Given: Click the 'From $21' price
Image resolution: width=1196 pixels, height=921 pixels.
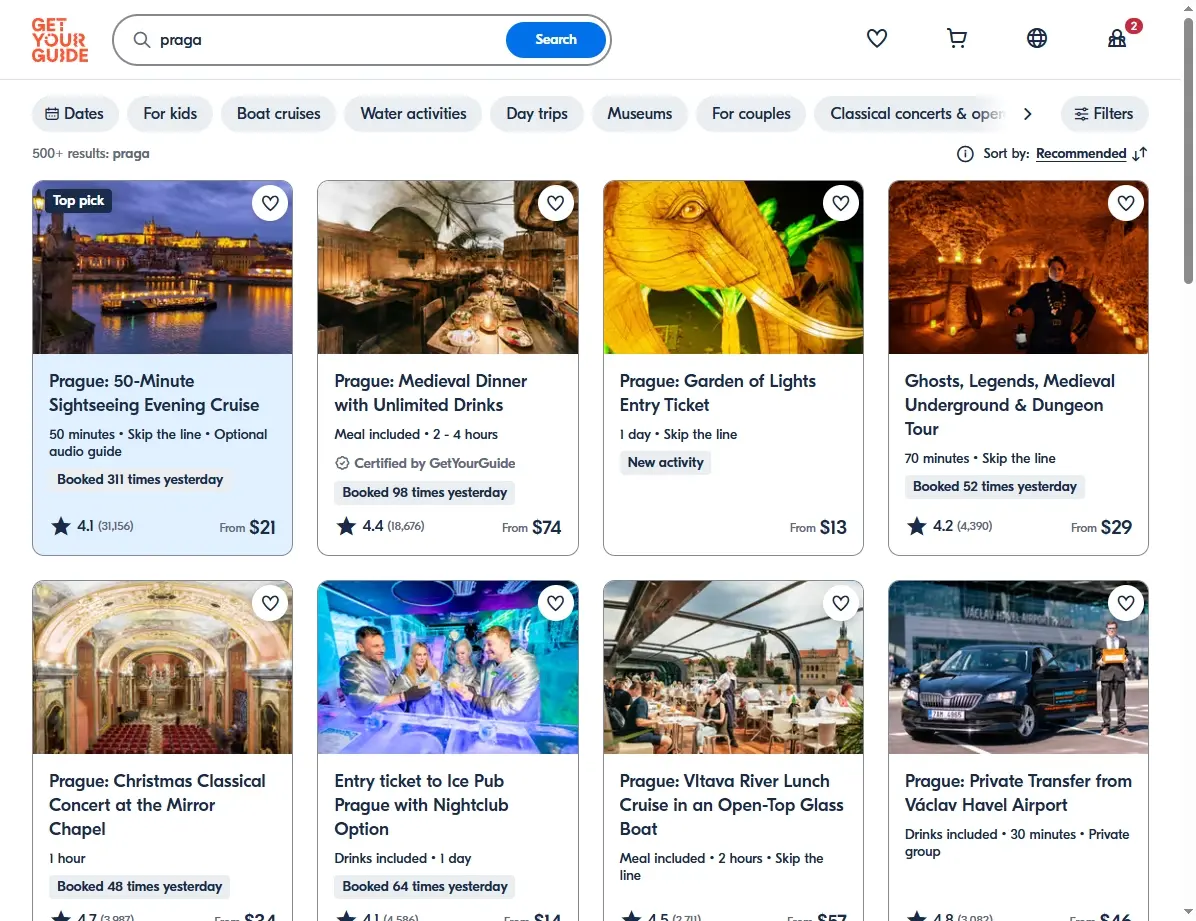Looking at the screenshot, I should pos(247,527).
